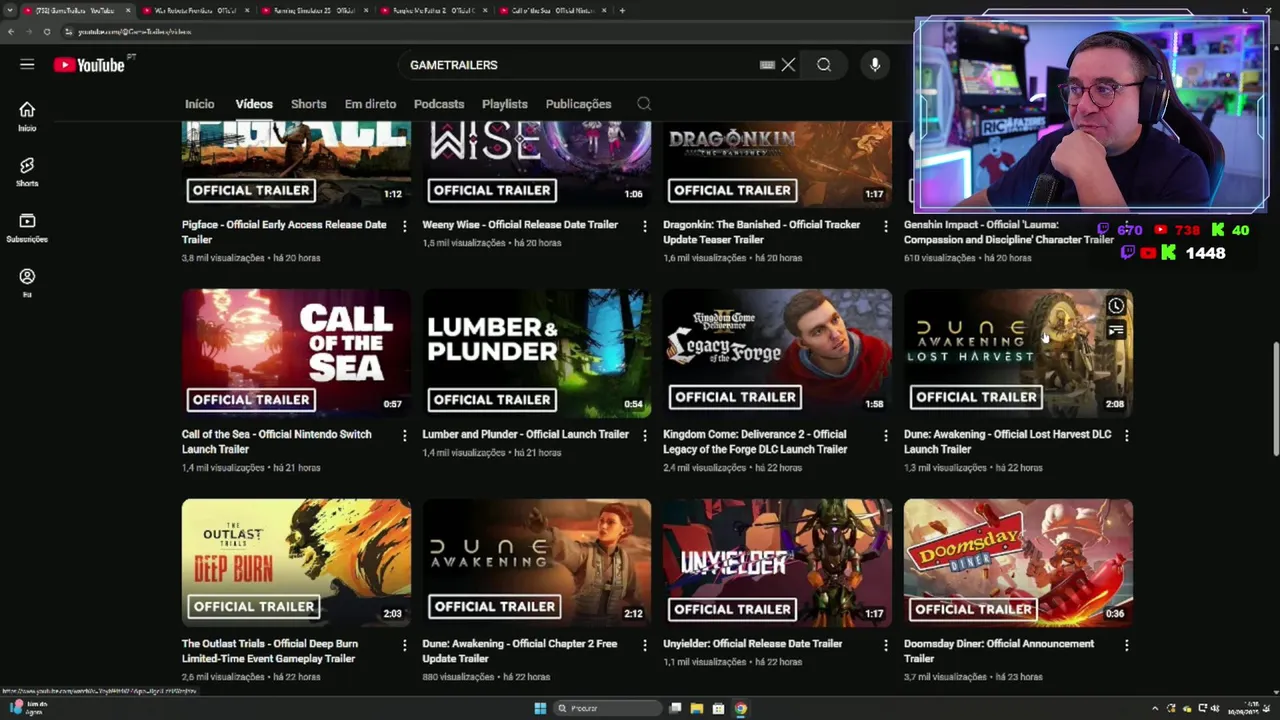Viewport: 1280px width, 720px height.
Task: Add Dune Lost Harvest to queue
Action: pyautogui.click(x=1116, y=330)
